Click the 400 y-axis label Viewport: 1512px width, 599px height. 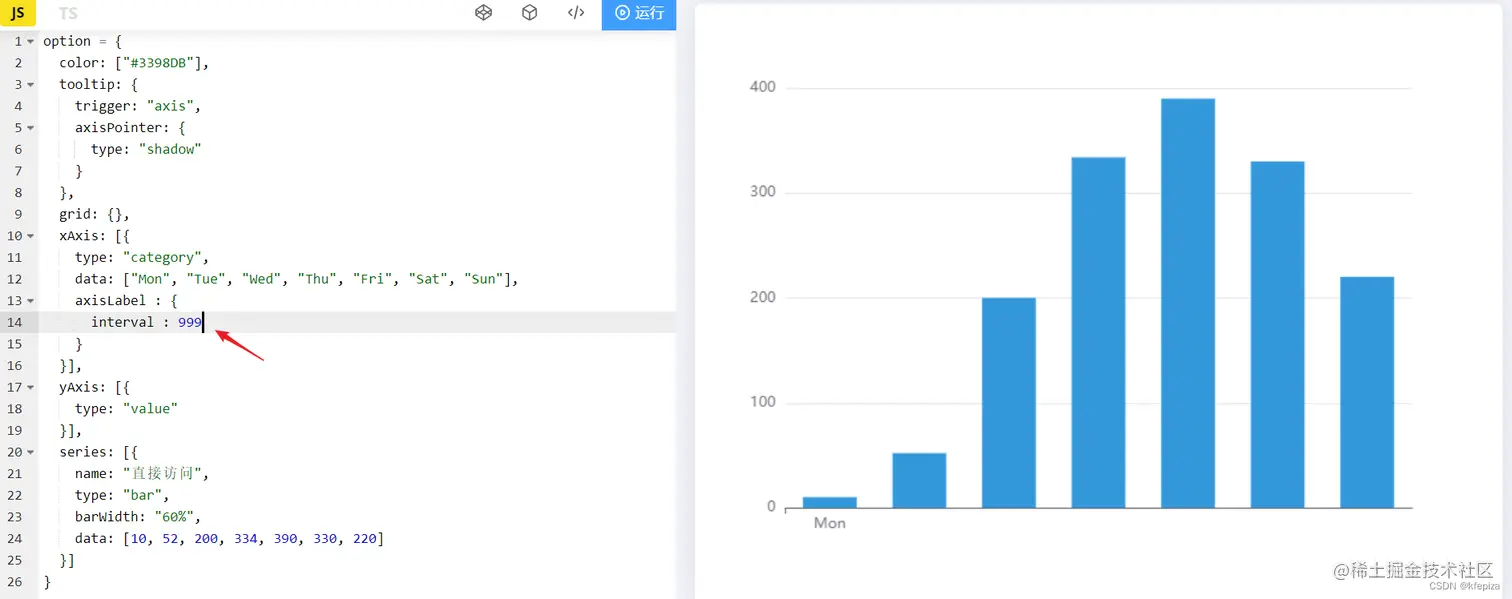point(763,87)
